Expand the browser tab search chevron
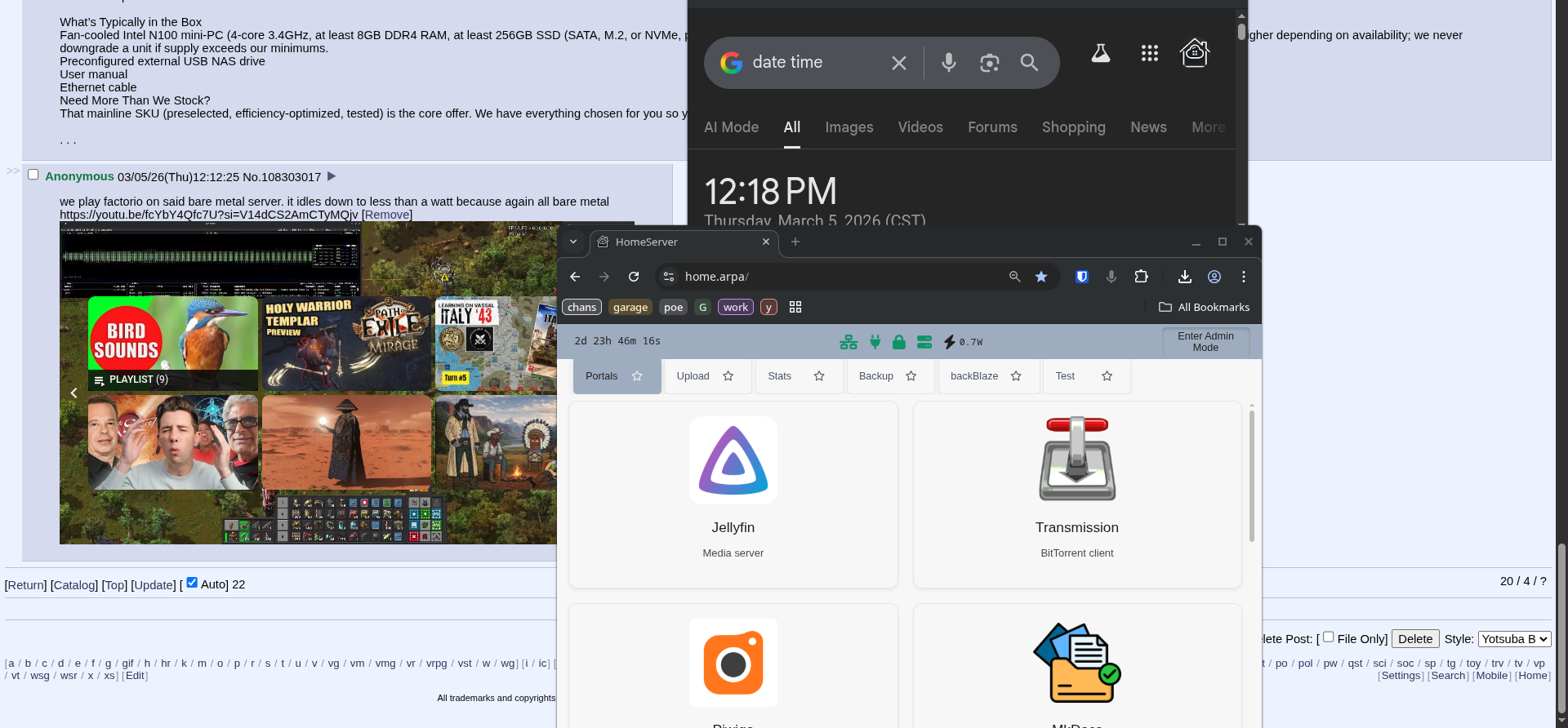The image size is (1568, 728). coord(573,242)
